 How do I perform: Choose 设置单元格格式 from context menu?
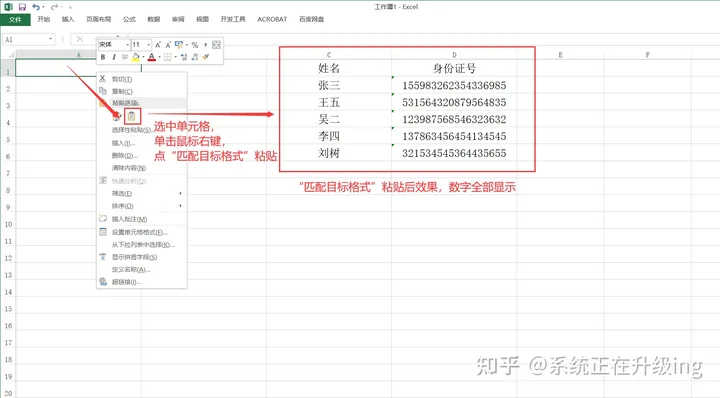pyautogui.click(x=140, y=232)
